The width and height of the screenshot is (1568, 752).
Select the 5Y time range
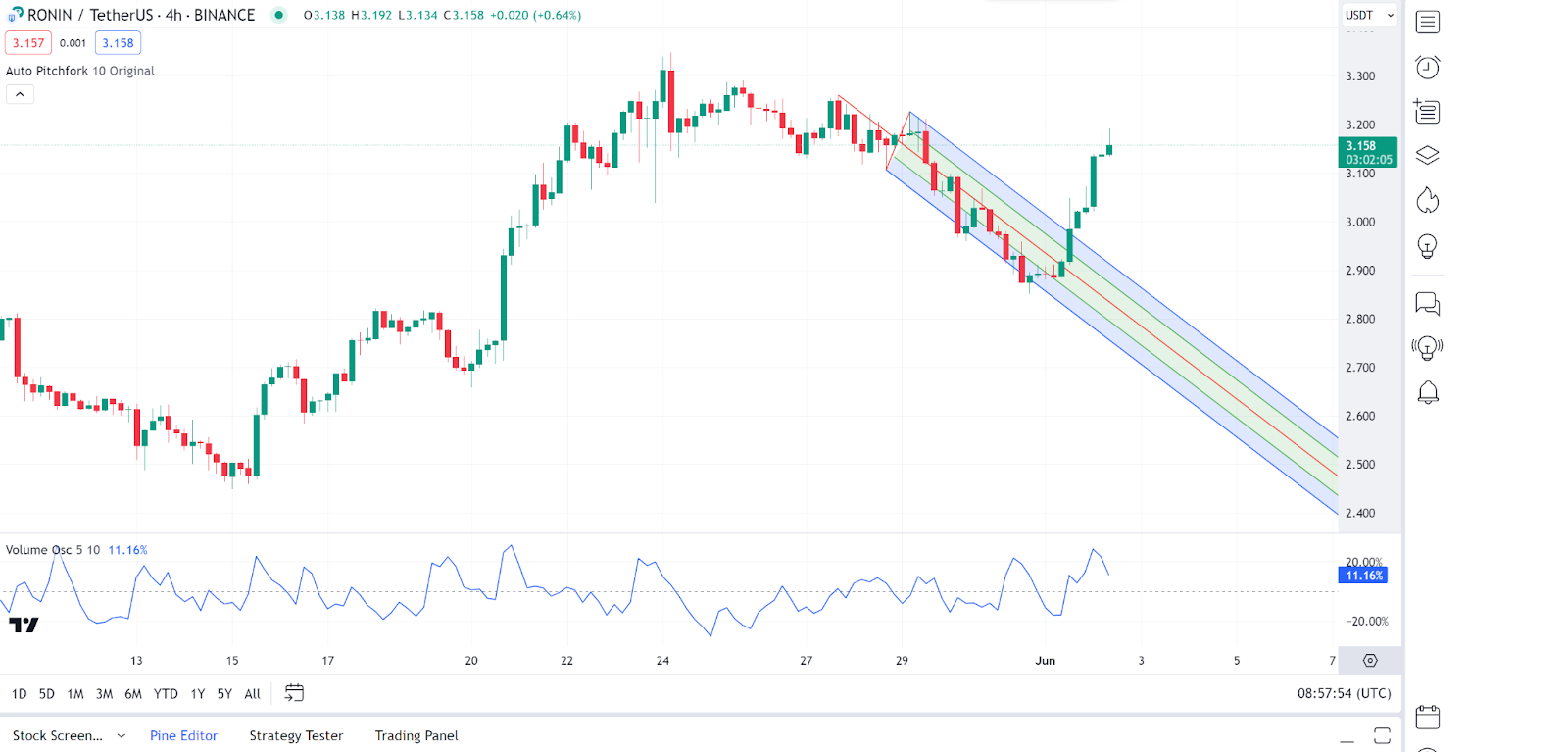point(224,693)
